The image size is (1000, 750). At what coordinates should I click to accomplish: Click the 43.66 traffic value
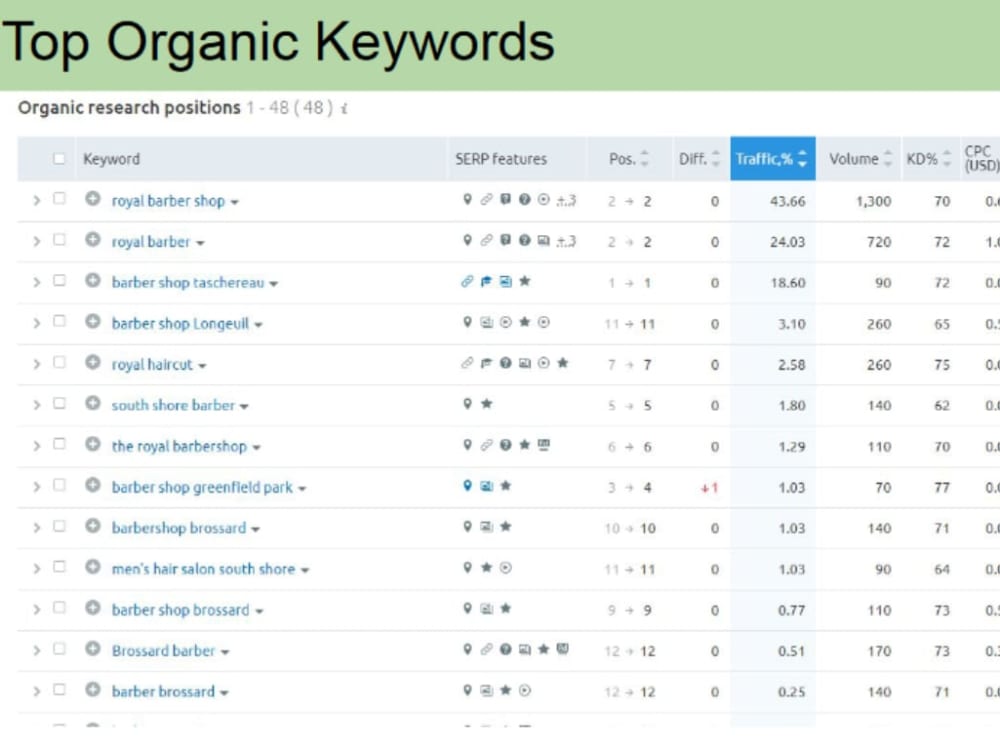(788, 202)
